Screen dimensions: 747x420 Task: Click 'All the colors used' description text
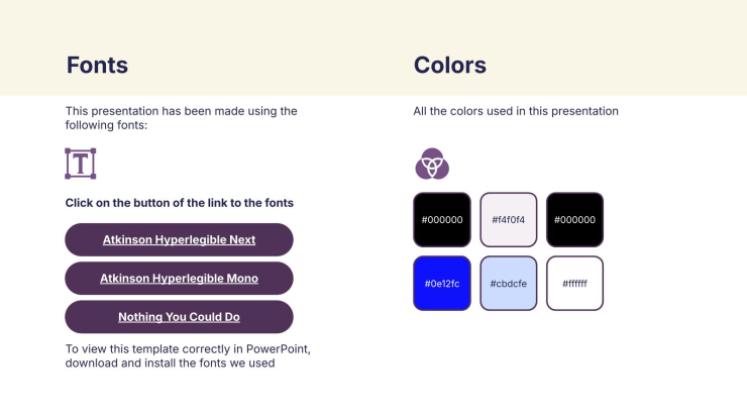(515, 111)
